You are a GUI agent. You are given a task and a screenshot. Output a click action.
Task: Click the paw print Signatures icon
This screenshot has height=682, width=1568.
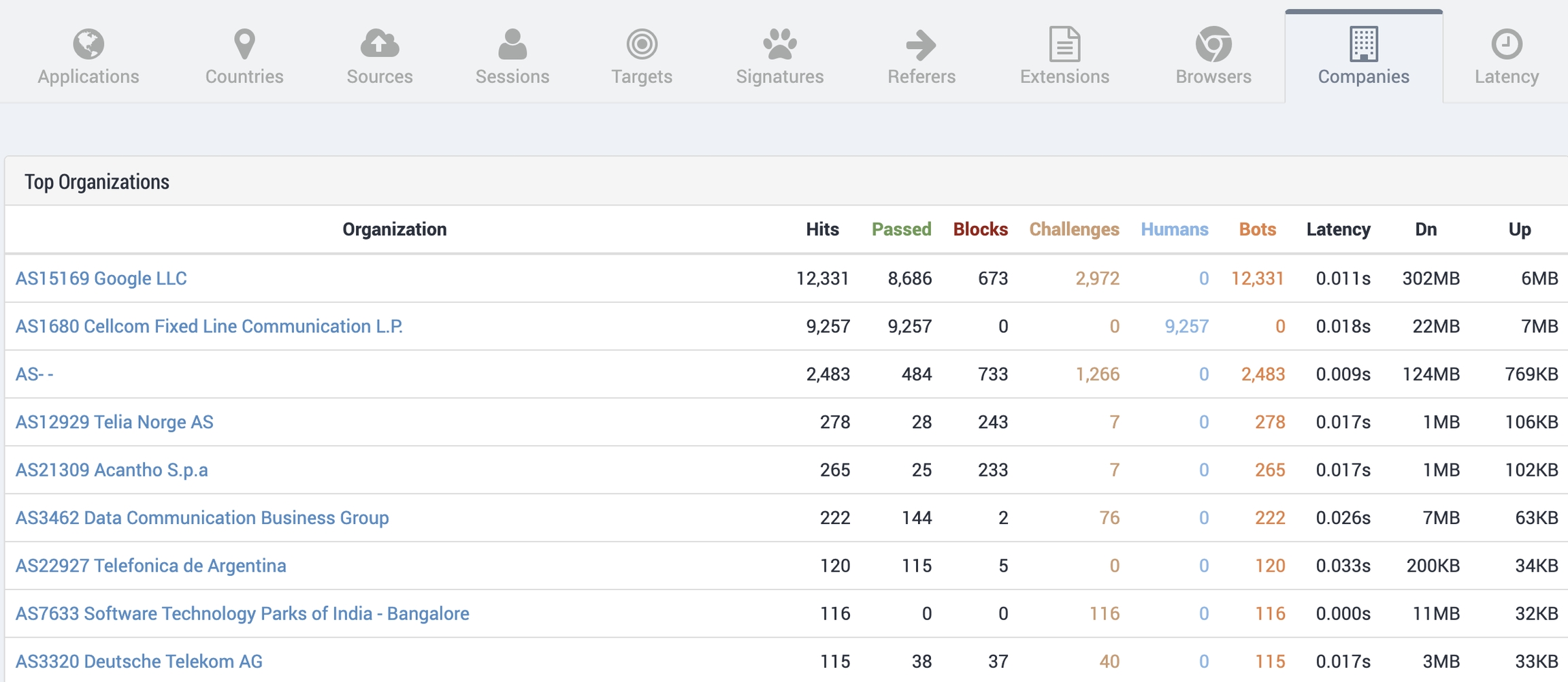click(x=780, y=44)
